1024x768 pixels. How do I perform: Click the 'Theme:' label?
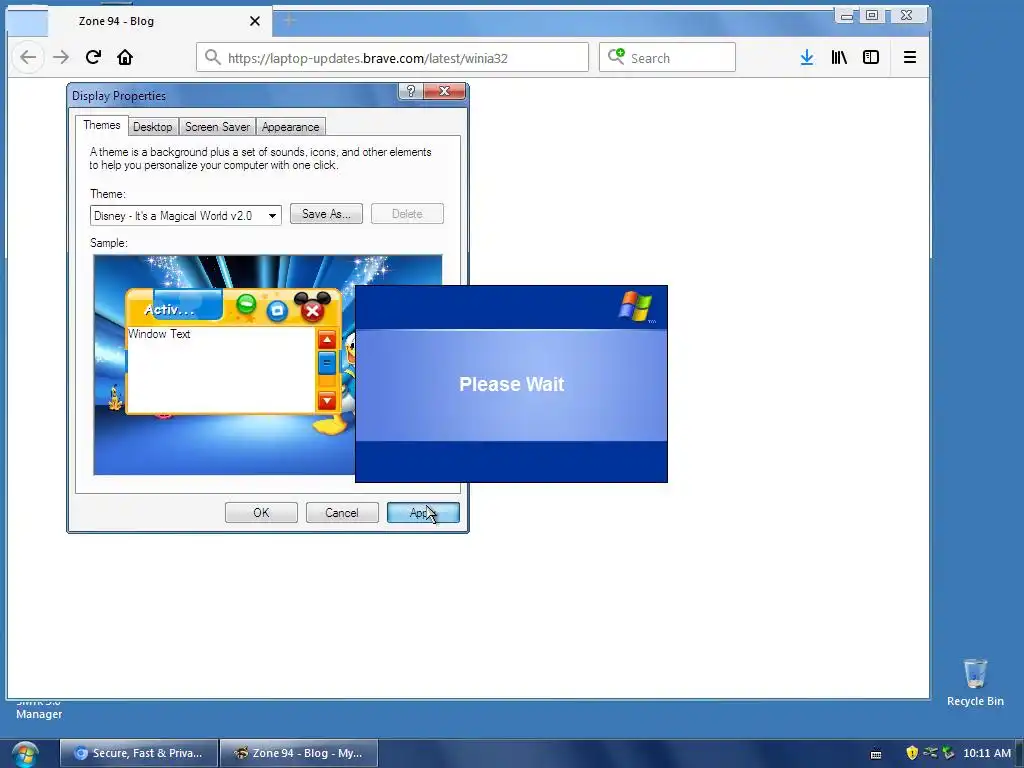[108, 194]
